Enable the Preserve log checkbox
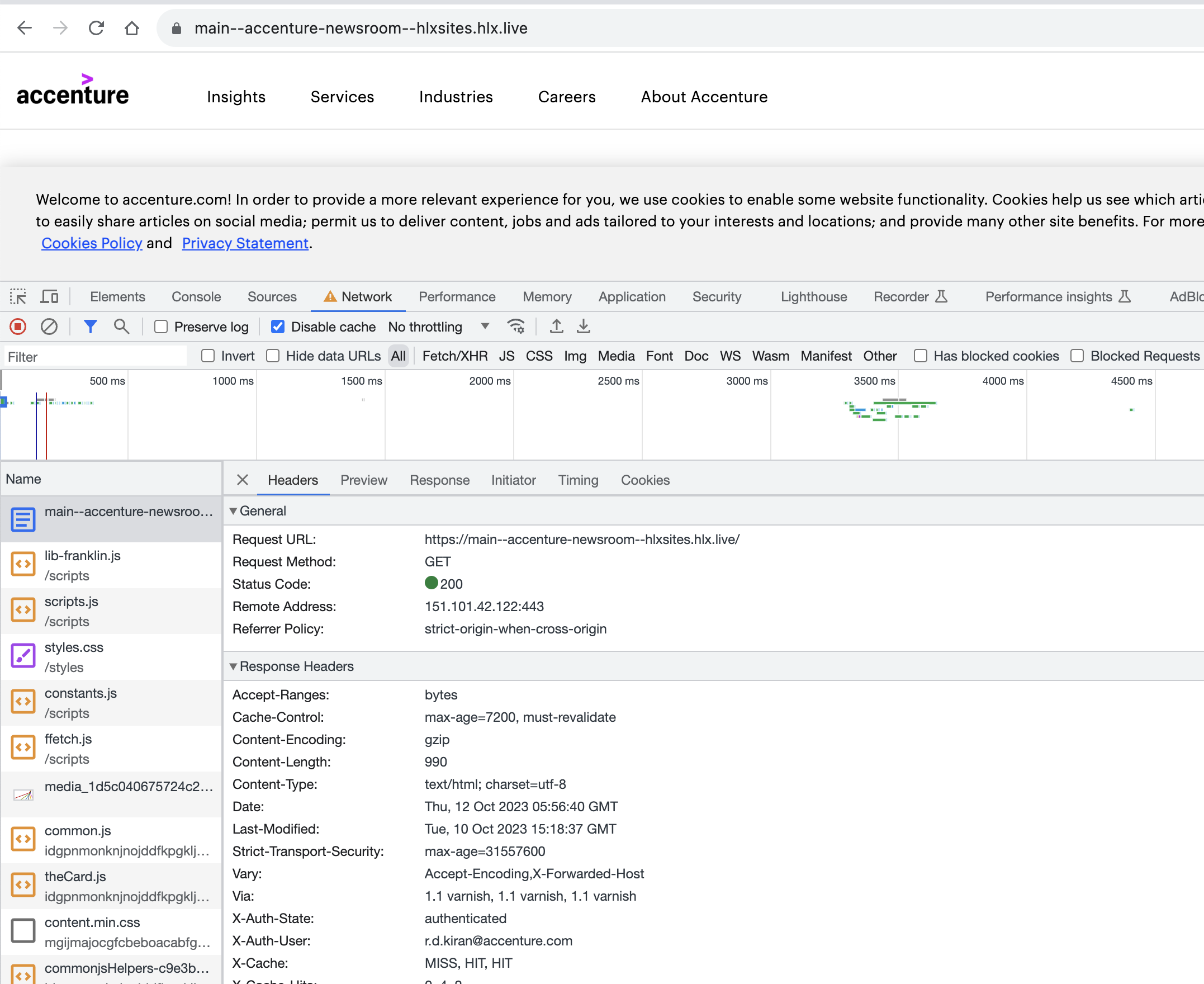The width and height of the screenshot is (1204, 984). coord(162,327)
